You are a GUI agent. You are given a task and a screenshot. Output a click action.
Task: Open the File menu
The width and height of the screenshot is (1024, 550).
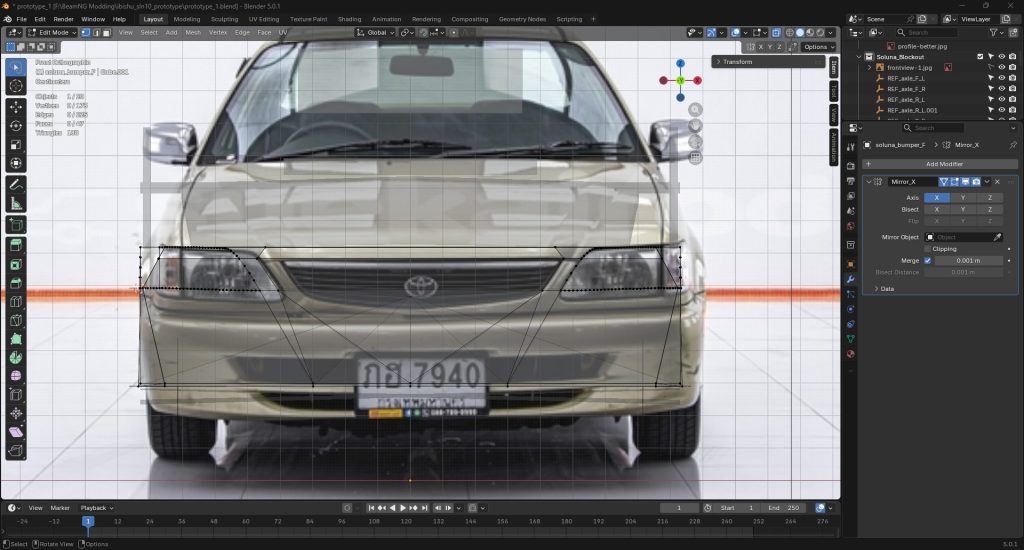tap(22, 19)
